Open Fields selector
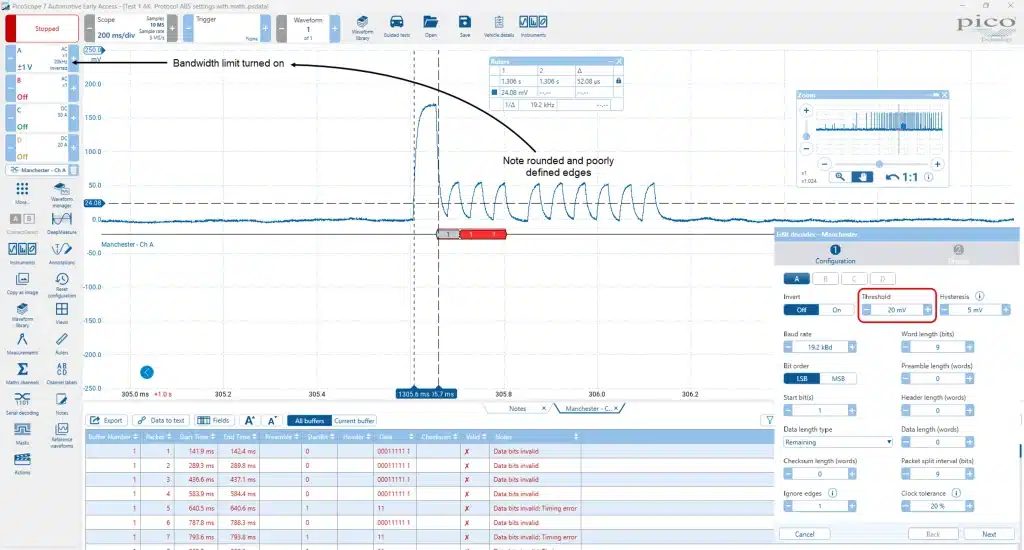The height and width of the screenshot is (550, 1024). point(214,421)
